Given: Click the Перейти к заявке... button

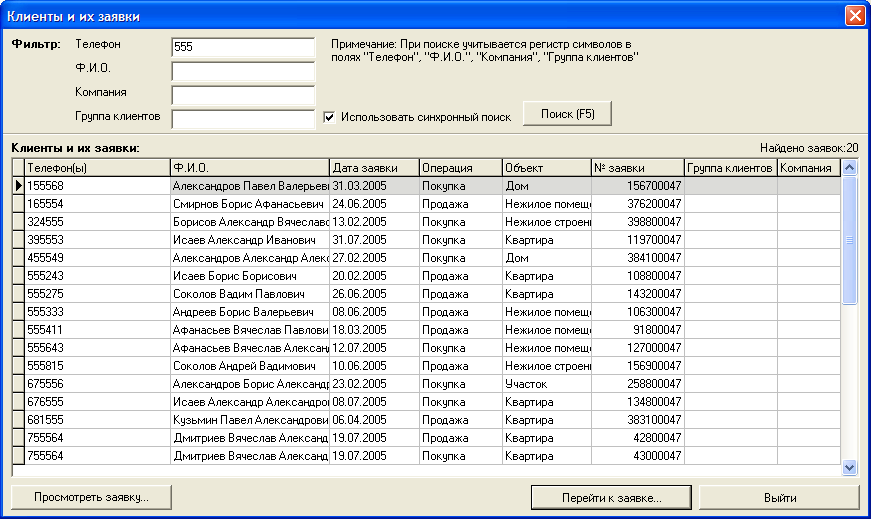Looking at the screenshot, I should [611, 497].
